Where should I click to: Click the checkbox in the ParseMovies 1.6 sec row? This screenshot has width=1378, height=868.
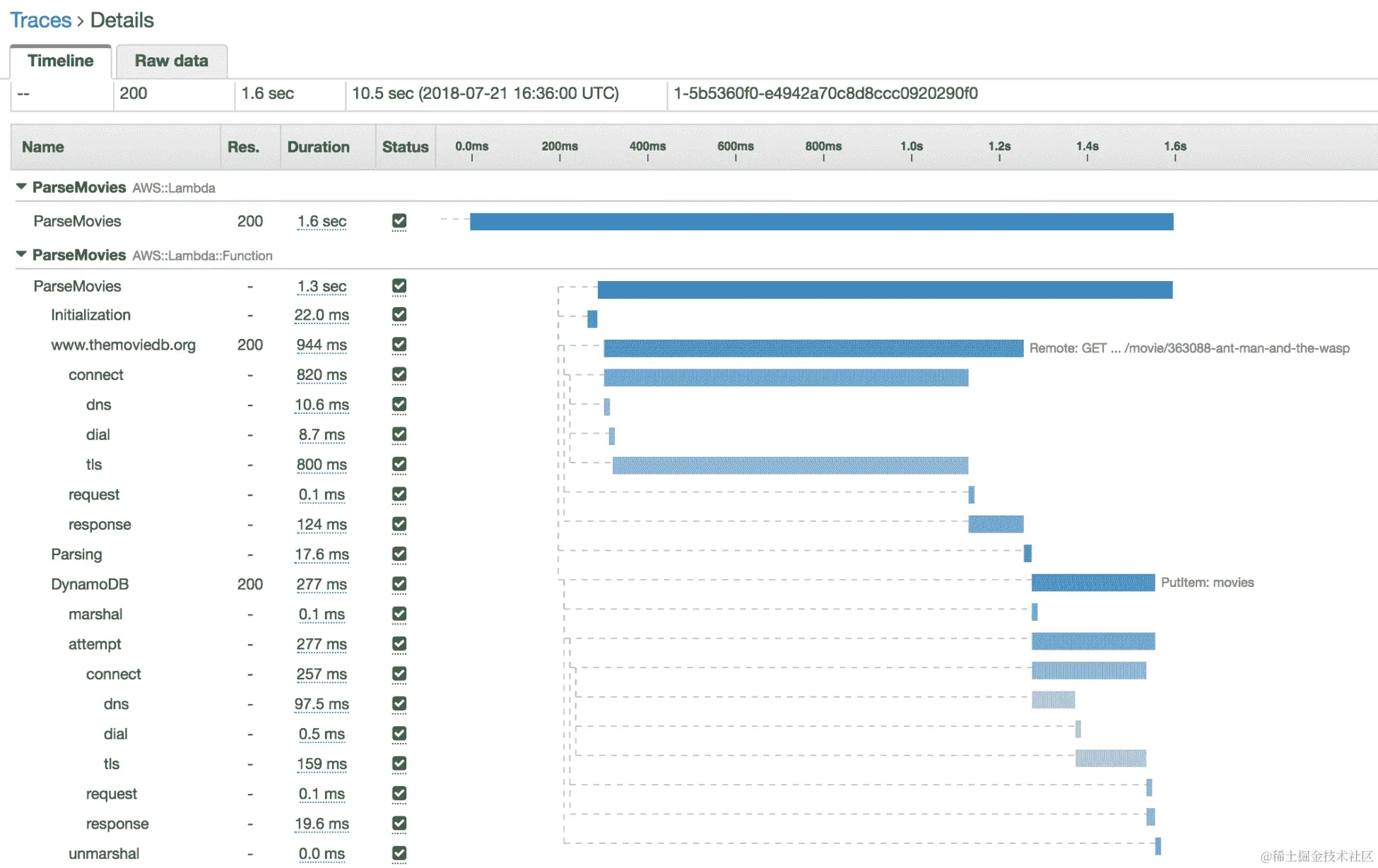coord(399,221)
